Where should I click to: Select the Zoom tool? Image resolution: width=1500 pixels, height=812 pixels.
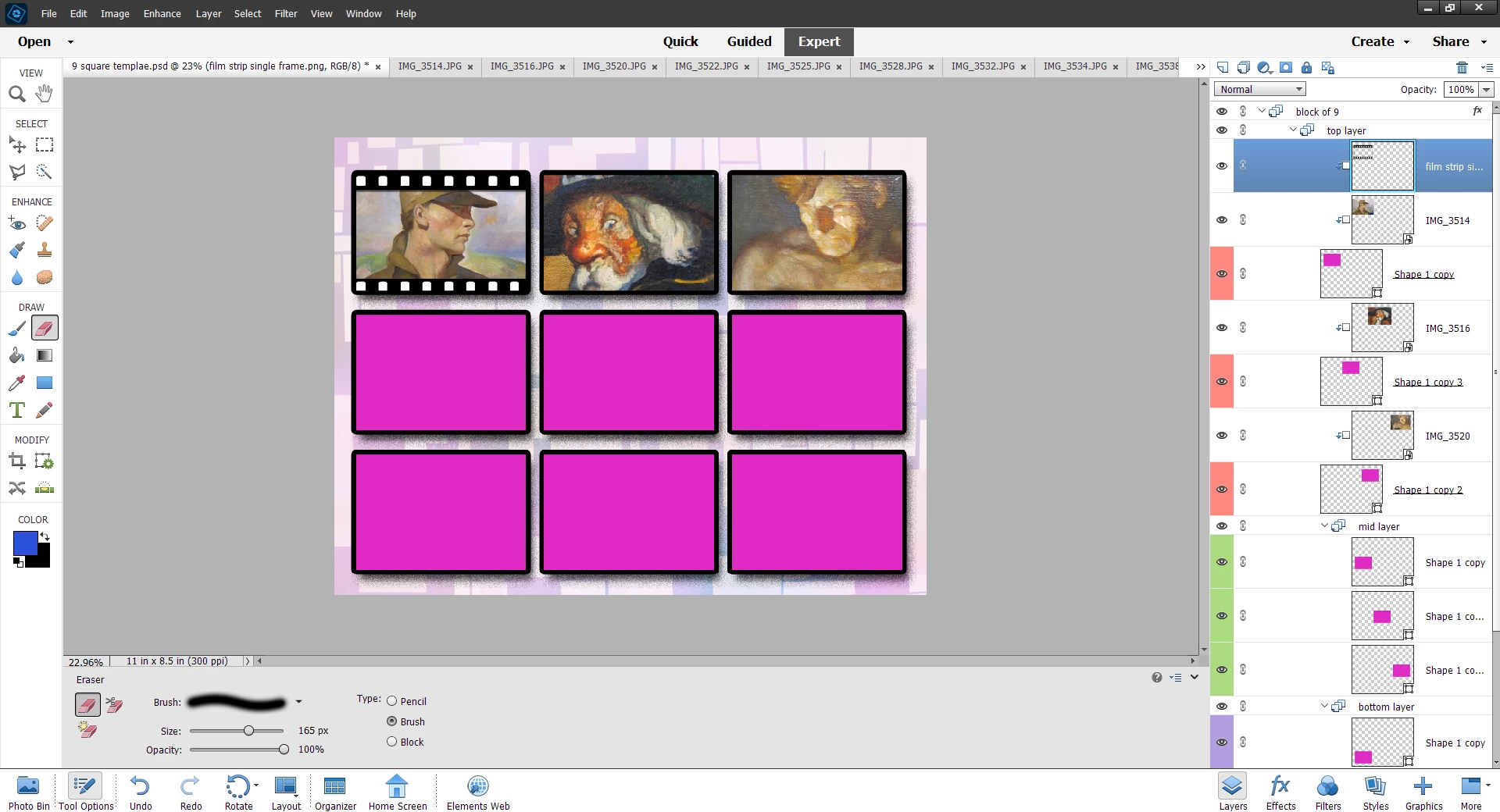click(x=17, y=94)
